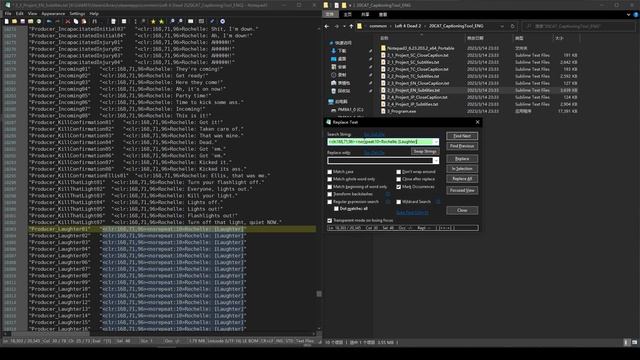640x360 pixels.
Task: Click the Undo arrow icon in Notepad3 toolbar
Action: [49, 21]
